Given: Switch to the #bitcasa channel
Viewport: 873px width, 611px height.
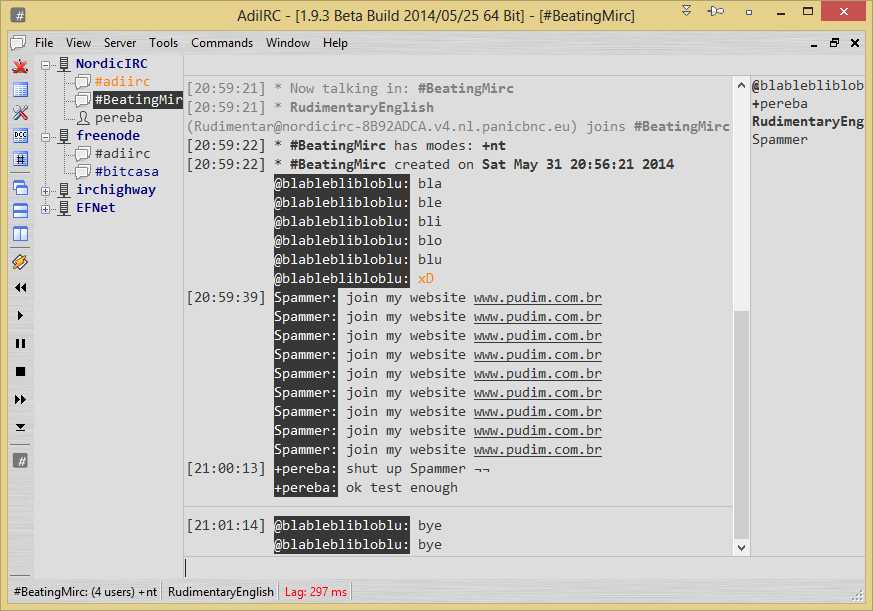Looking at the screenshot, I should pos(126,172).
